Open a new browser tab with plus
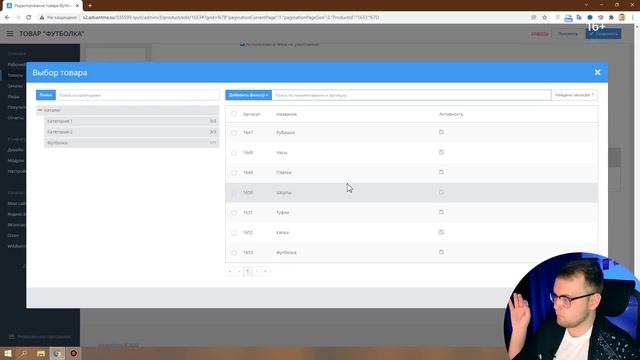The height and width of the screenshot is (360, 640). coord(90,6)
